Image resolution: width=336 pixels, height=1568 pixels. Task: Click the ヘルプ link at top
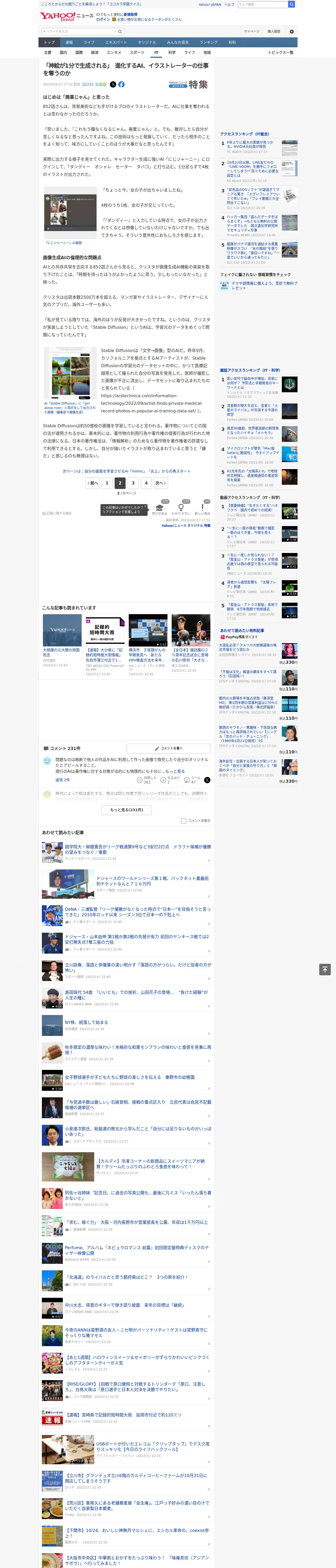[229, 4]
